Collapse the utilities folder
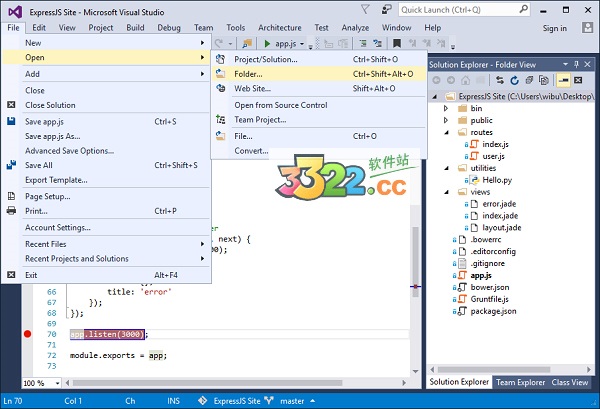Screen dimensions: 600x409 446,168
